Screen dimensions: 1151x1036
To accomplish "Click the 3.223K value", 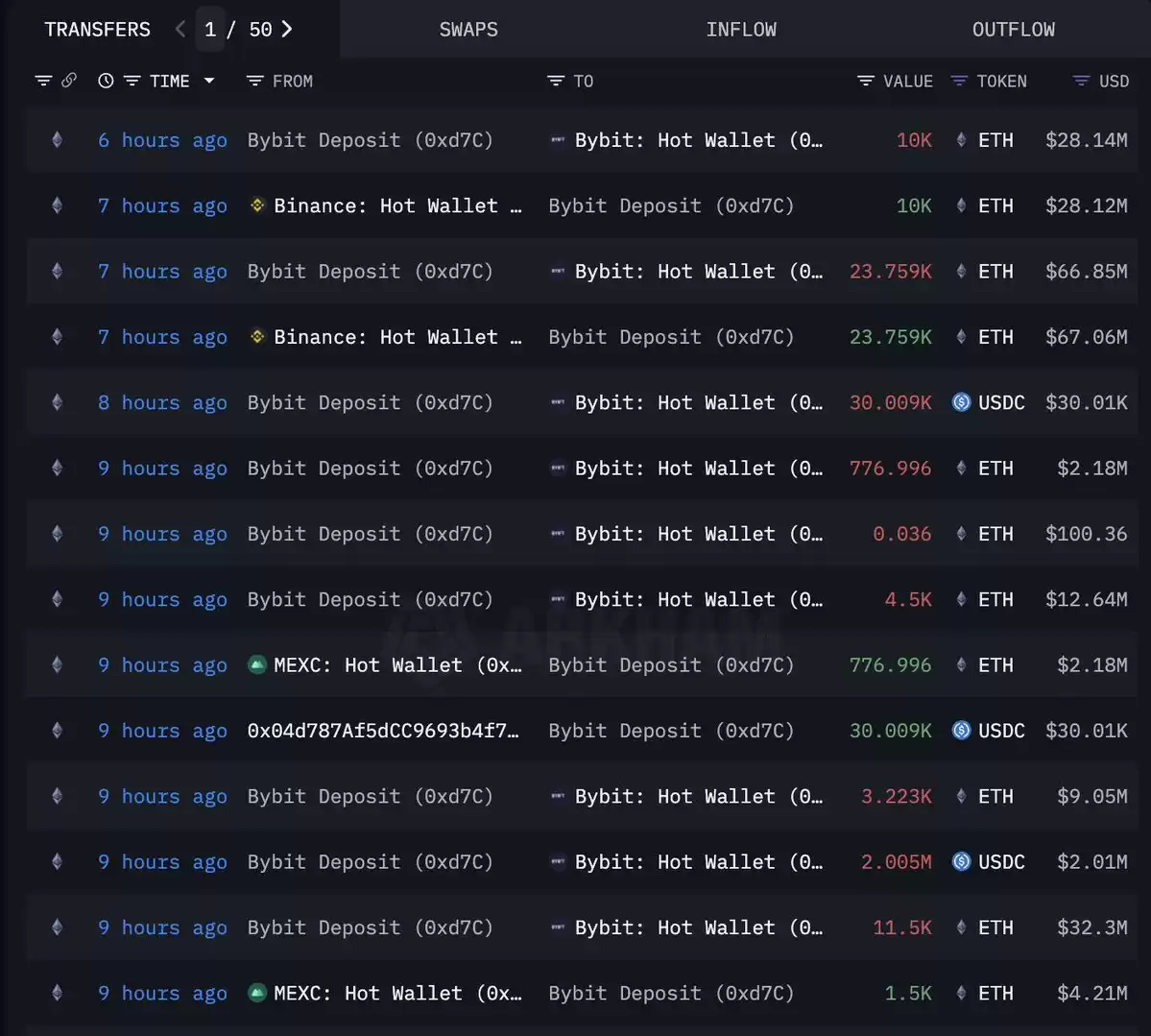I will 897,797.
